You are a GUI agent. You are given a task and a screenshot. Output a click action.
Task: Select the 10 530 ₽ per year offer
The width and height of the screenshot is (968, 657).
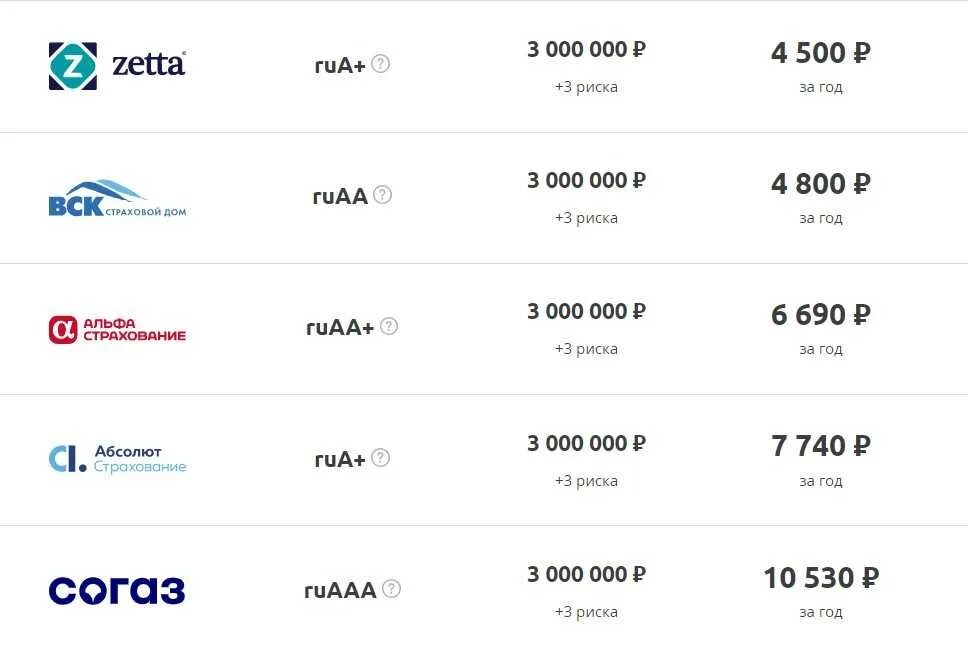[x=820, y=578]
